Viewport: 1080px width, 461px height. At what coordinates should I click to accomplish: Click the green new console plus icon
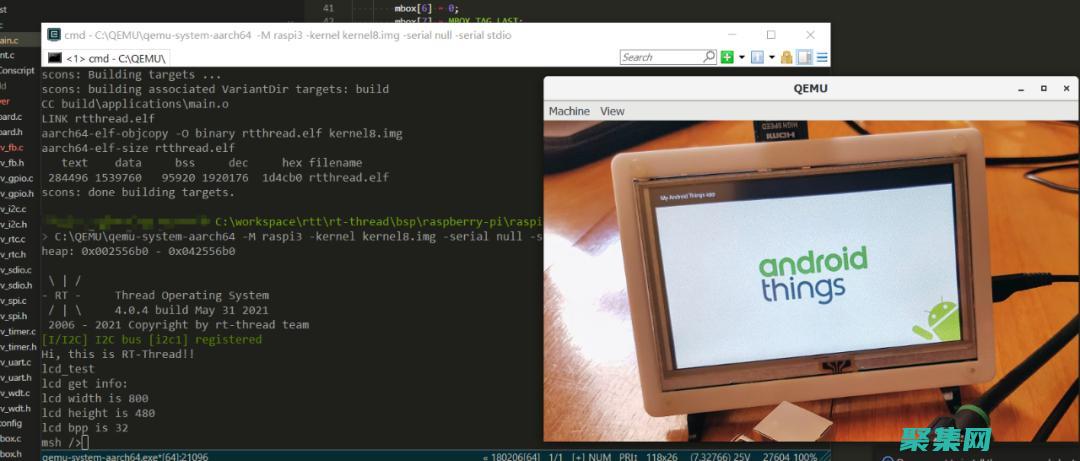(727, 58)
